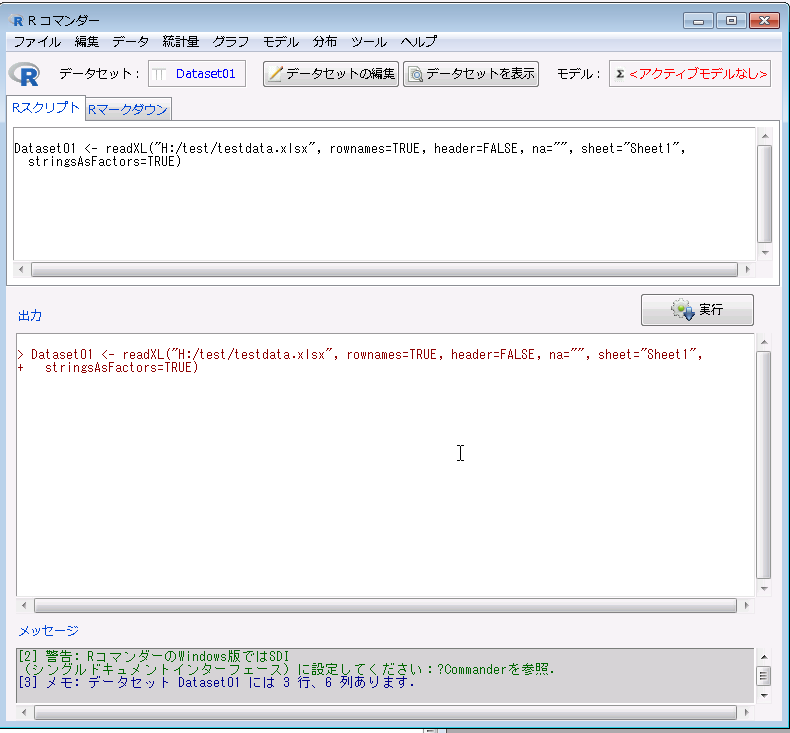
Task: Click the メッセージ label
Action: (x=48, y=631)
